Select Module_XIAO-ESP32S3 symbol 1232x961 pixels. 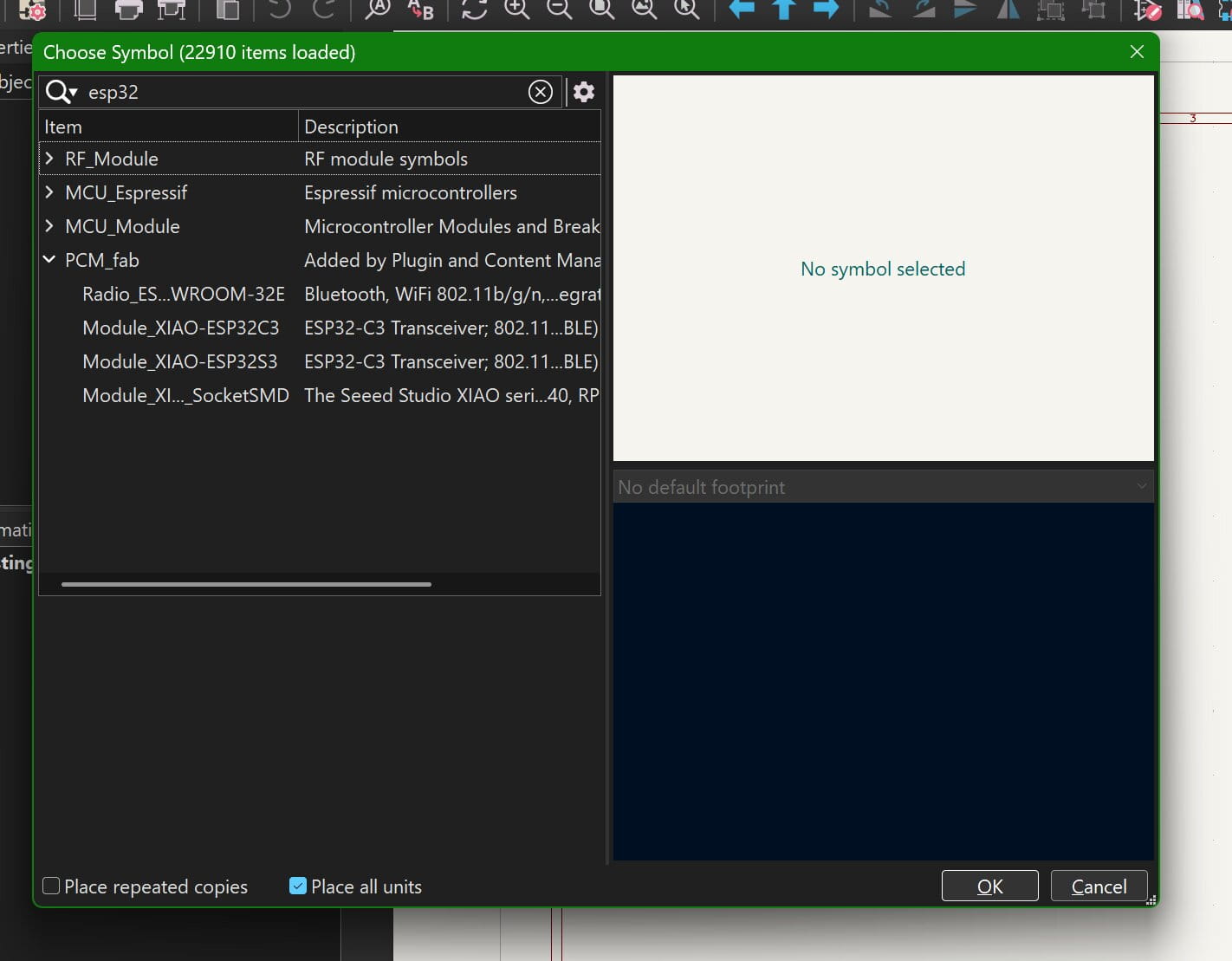180,361
